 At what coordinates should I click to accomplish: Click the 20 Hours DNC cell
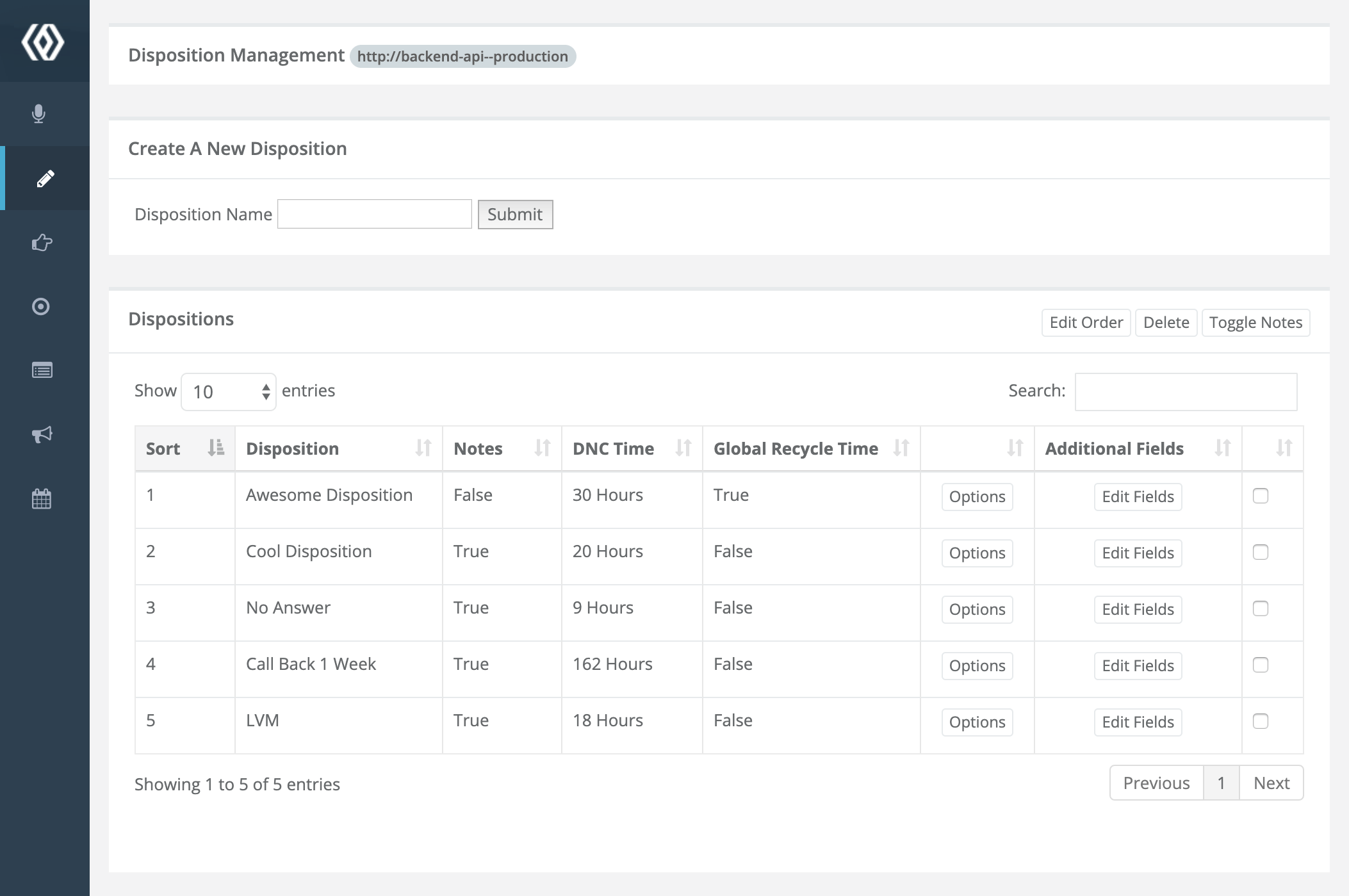(x=632, y=557)
